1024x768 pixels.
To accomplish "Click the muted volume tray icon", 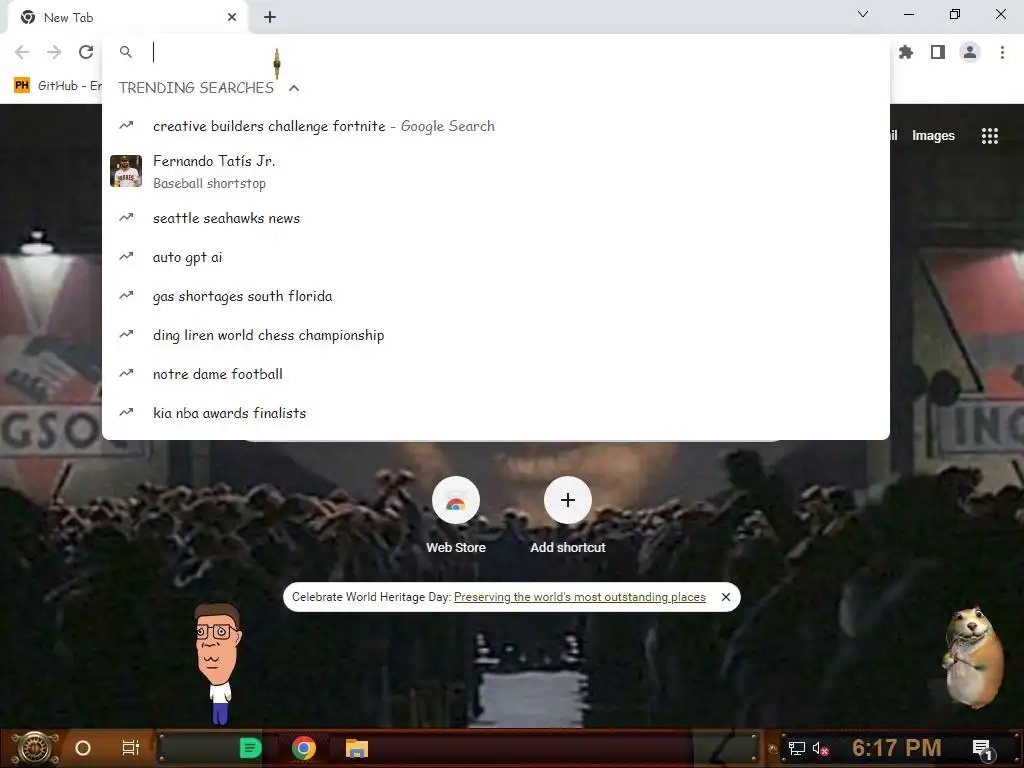I will (820, 748).
